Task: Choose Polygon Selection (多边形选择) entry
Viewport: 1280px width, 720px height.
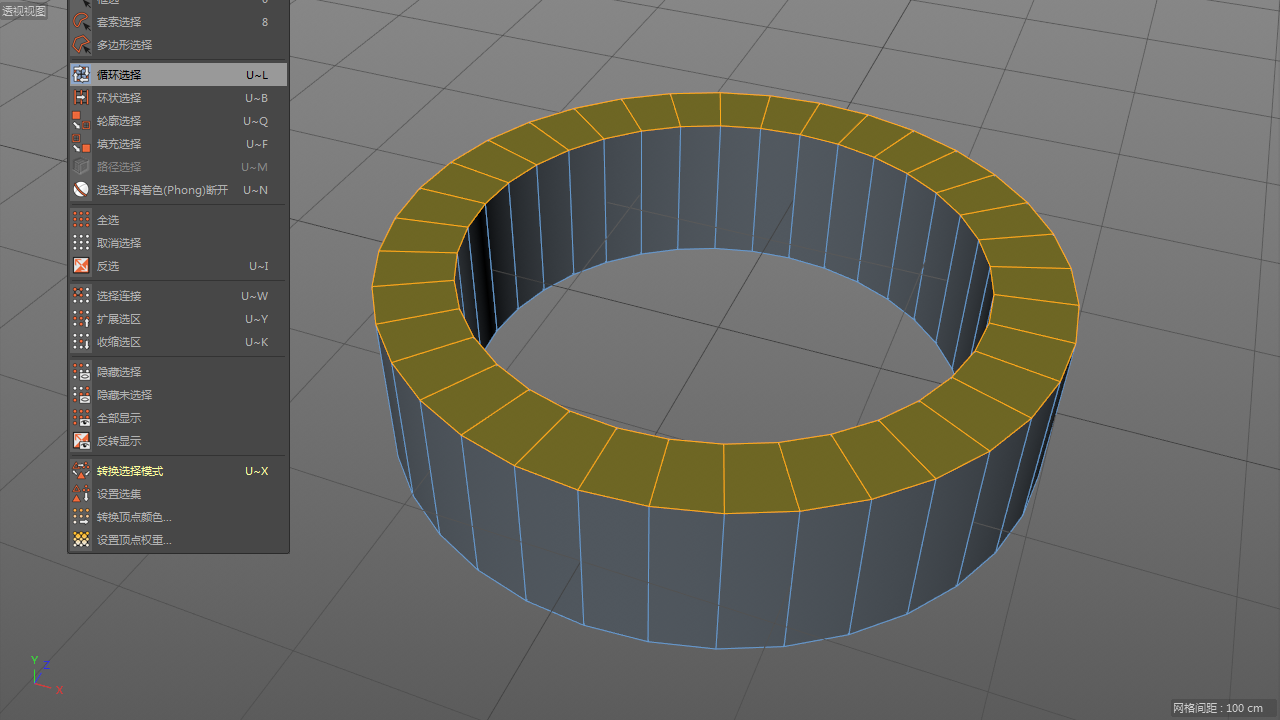Action: pos(178,44)
